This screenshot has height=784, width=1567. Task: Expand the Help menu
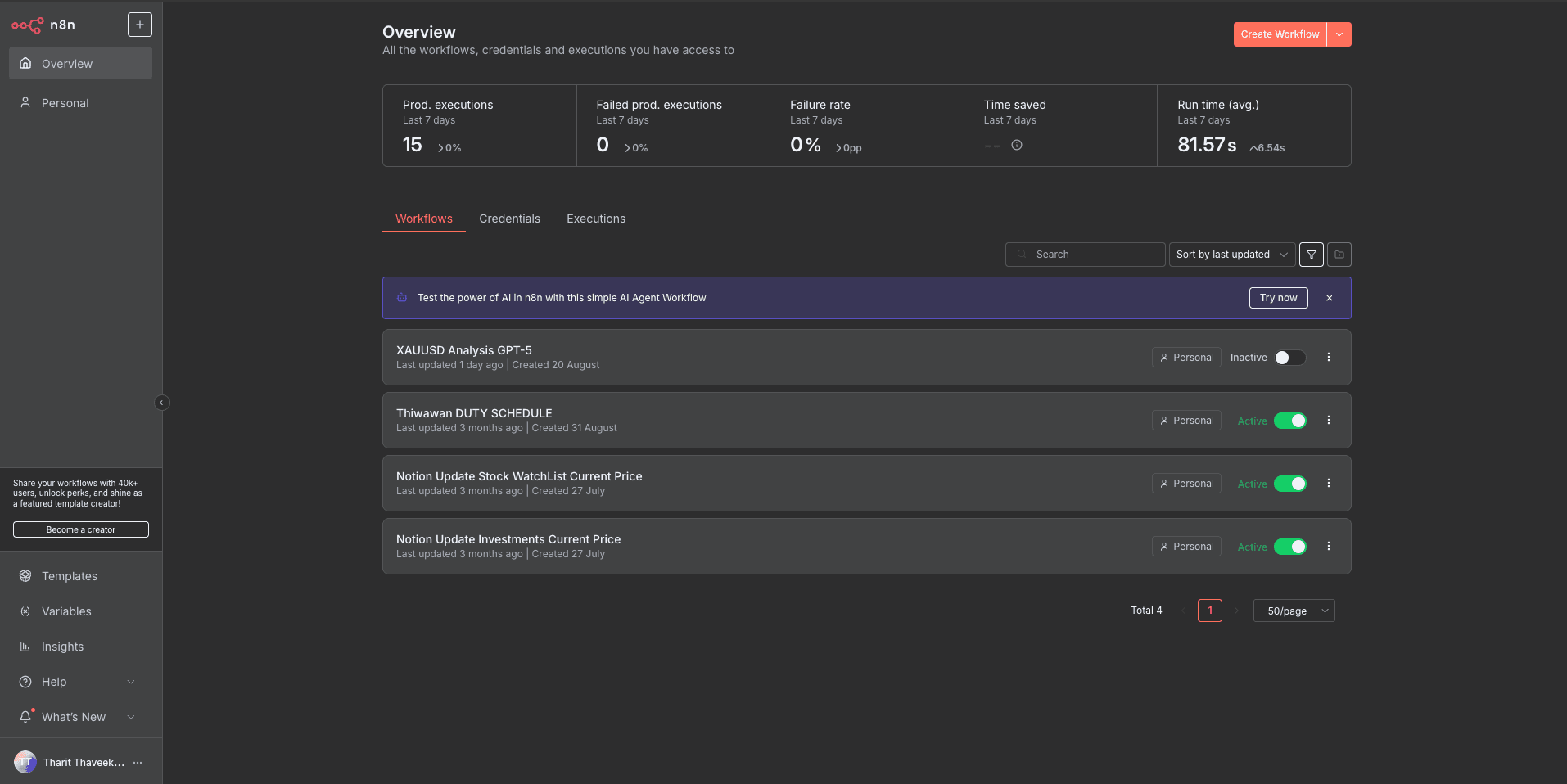coord(80,682)
